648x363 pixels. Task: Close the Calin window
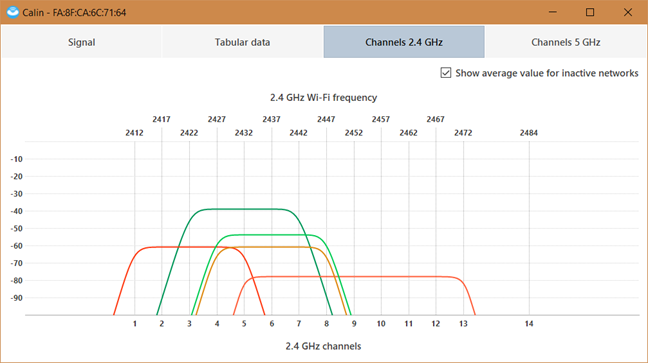coord(628,12)
